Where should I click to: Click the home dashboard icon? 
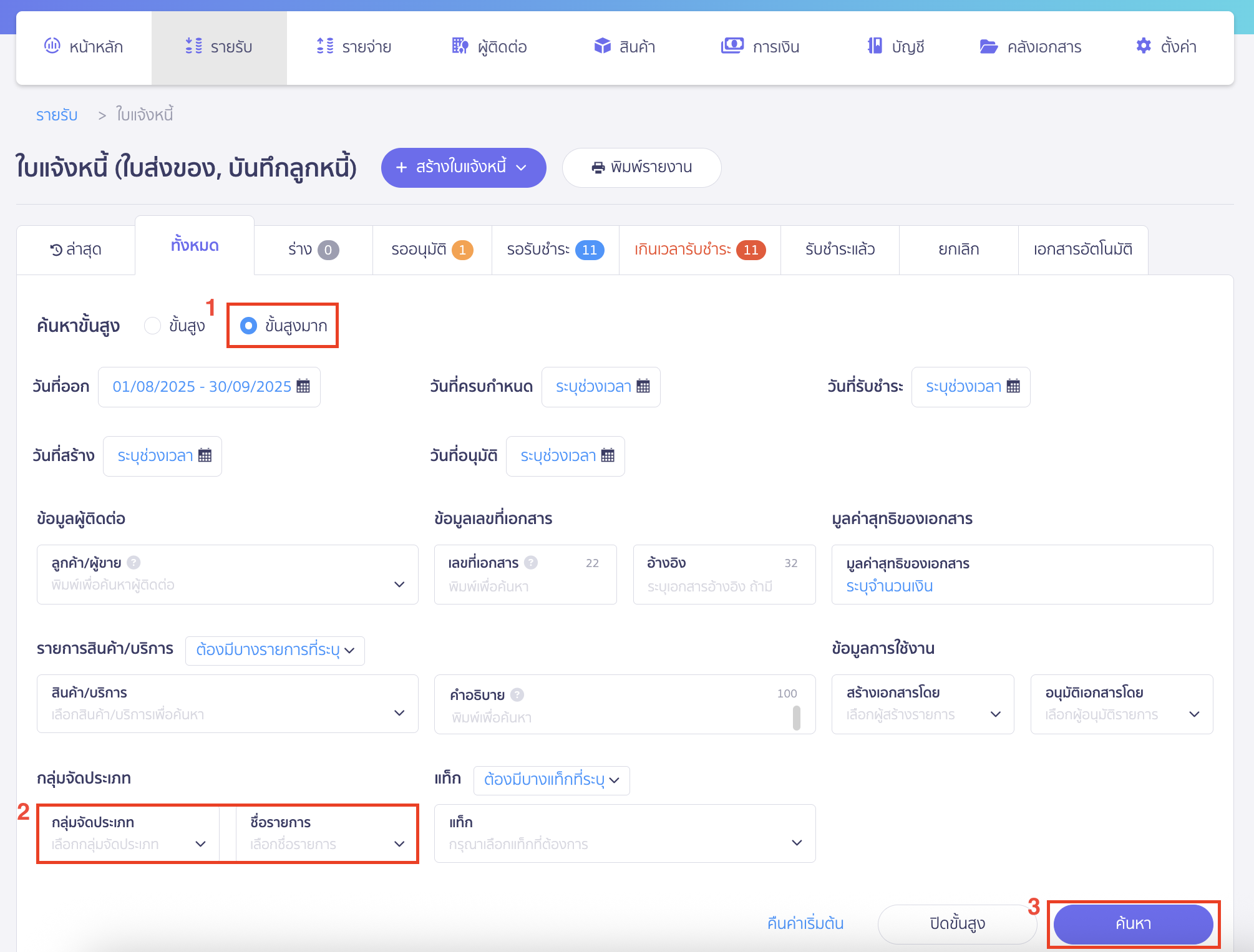point(52,46)
